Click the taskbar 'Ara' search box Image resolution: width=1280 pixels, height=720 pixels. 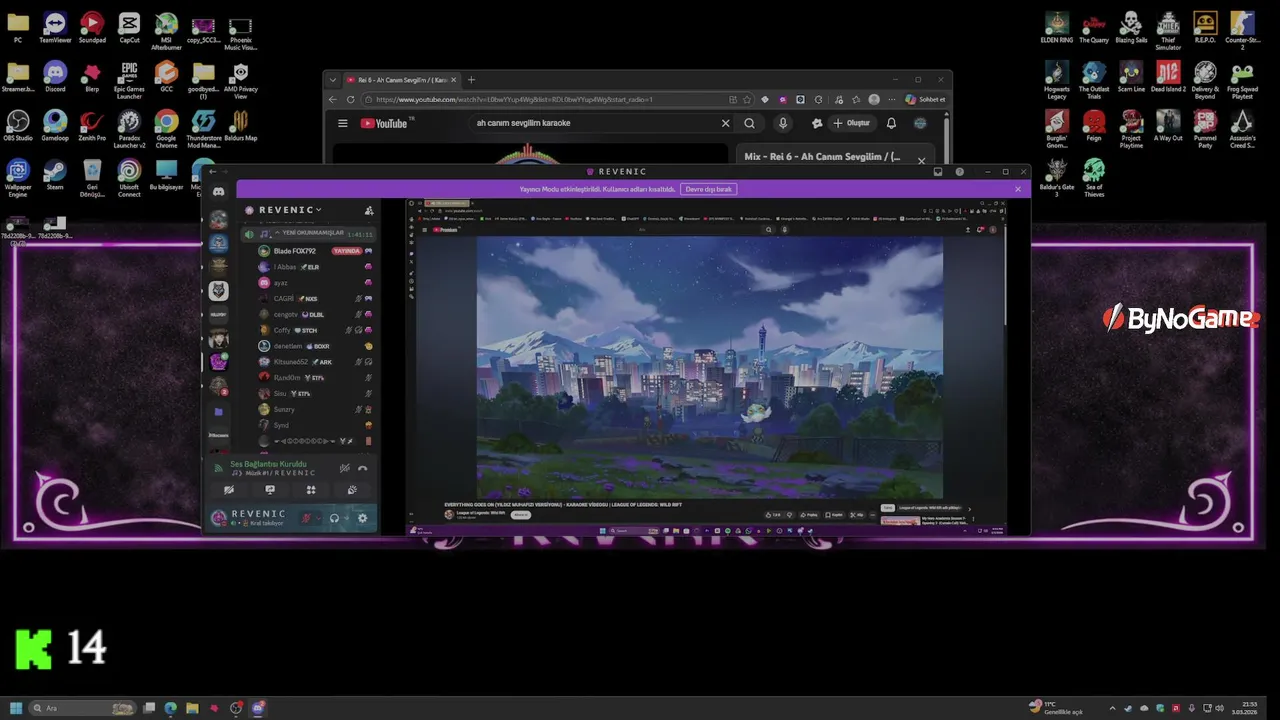click(x=84, y=708)
